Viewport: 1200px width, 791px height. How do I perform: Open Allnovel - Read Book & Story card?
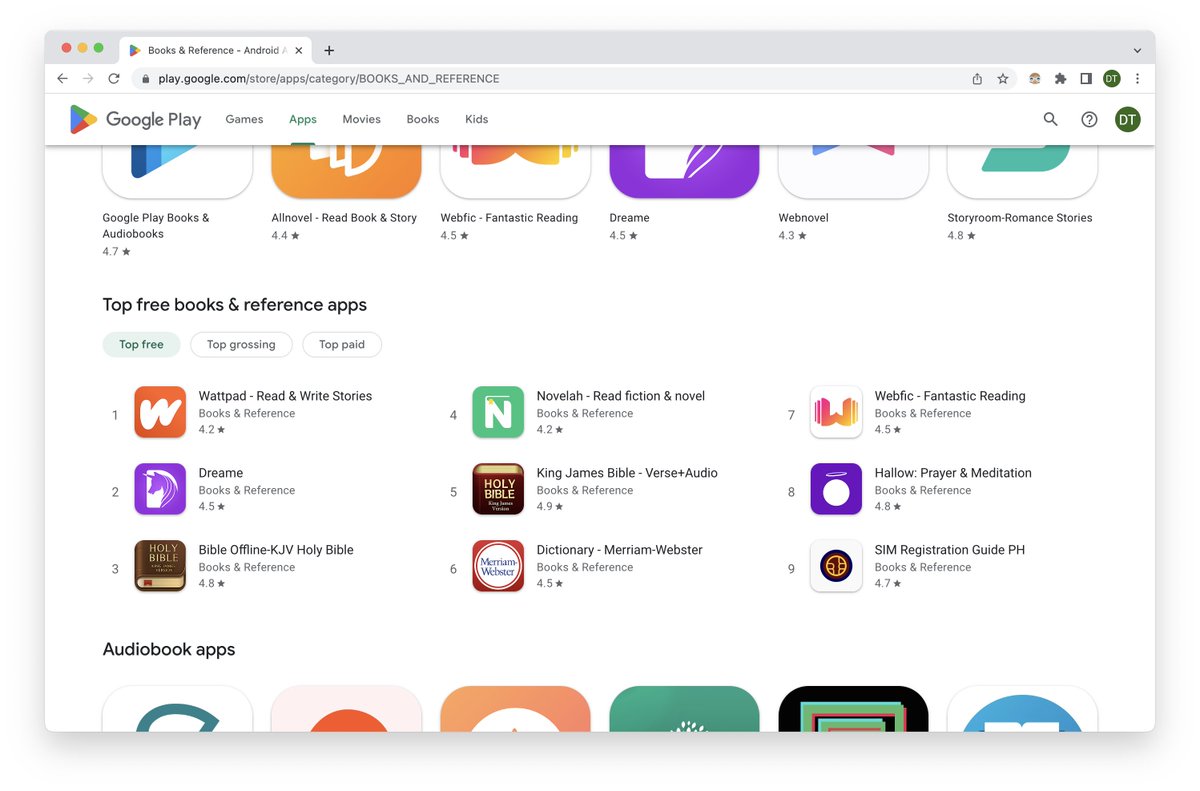(346, 195)
